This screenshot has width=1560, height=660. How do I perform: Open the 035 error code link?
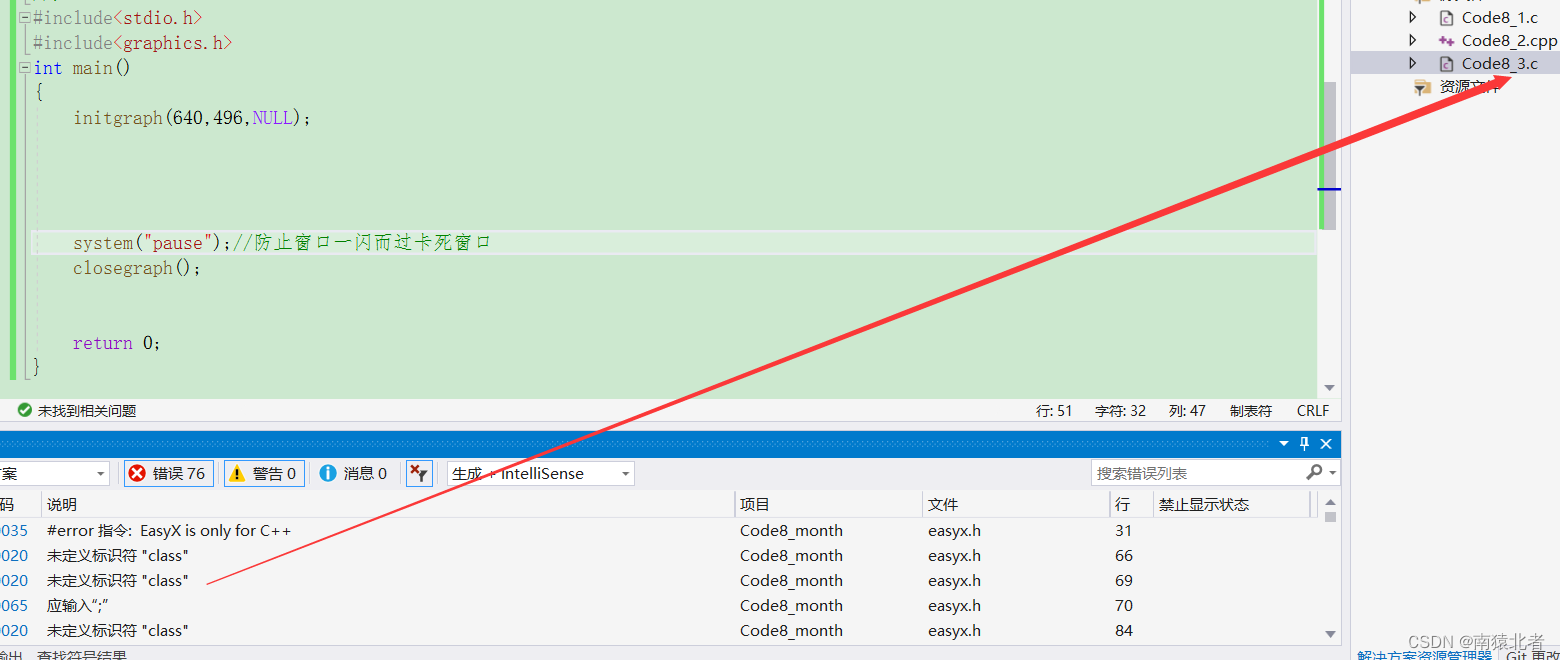[14, 531]
